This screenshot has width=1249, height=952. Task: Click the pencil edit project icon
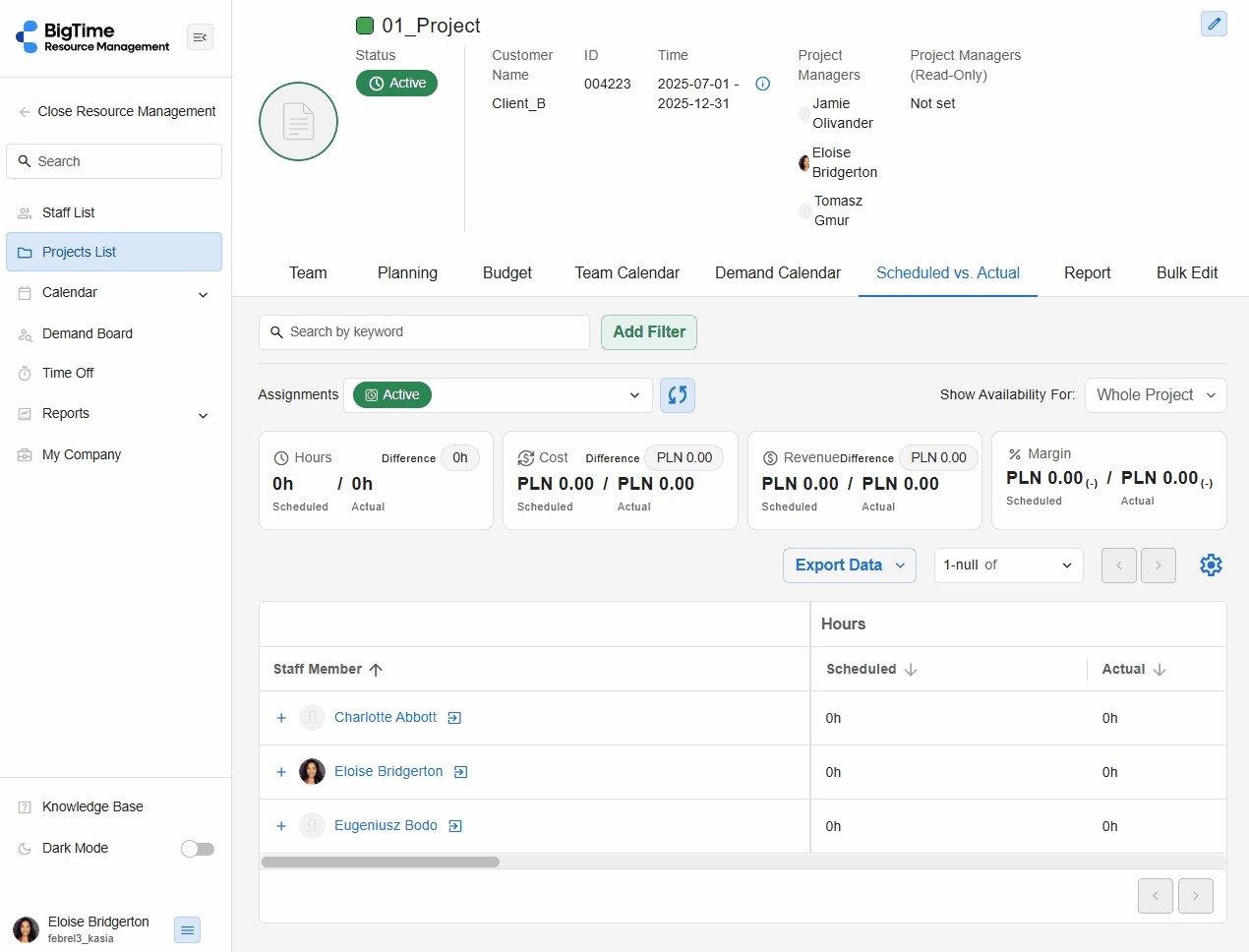click(x=1214, y=24)
